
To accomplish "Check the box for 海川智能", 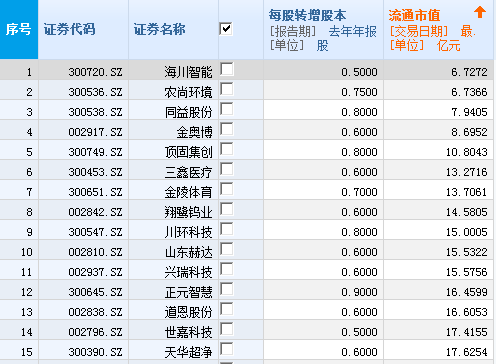I will [x=227, y=69].
